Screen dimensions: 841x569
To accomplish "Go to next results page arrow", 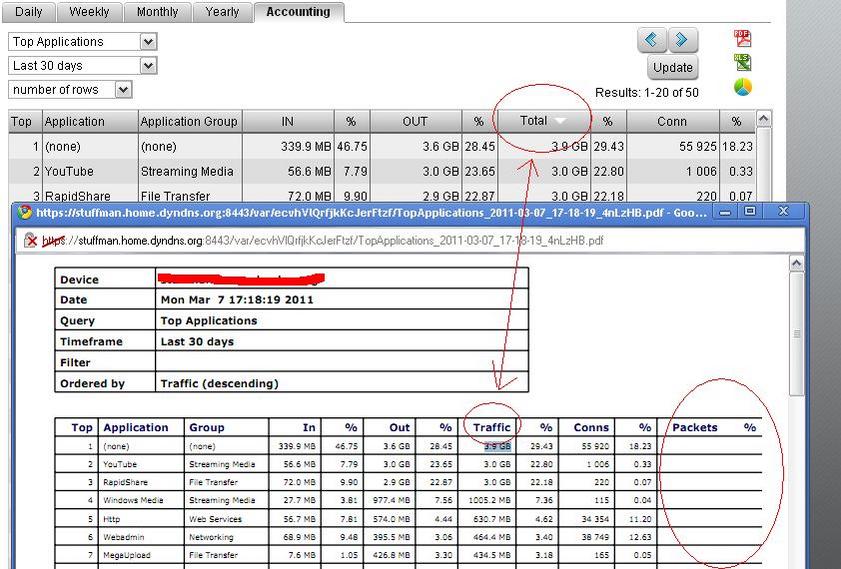I will point(681,40).
